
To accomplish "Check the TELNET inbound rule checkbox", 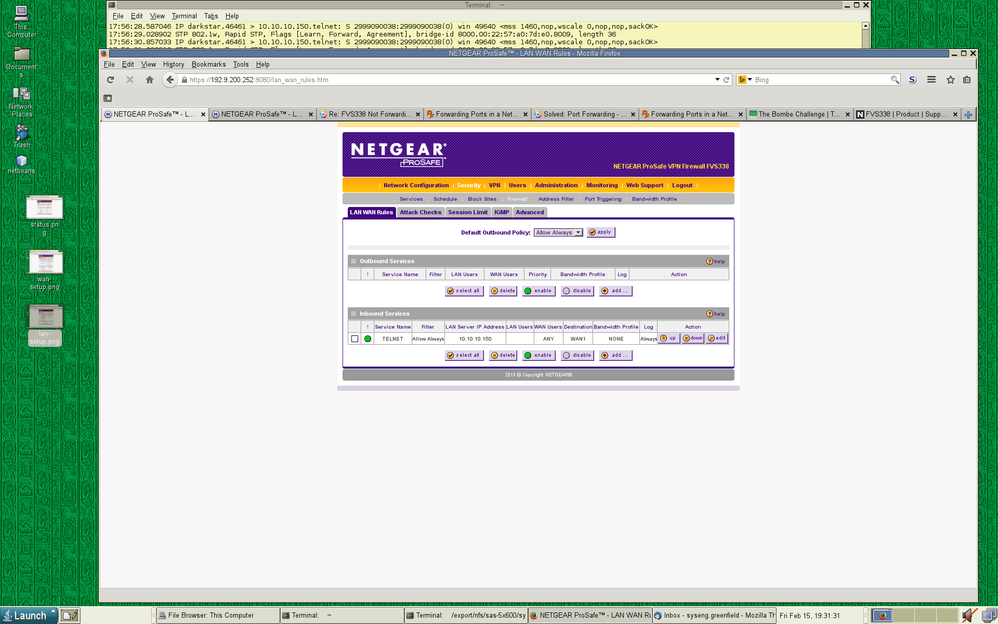I will pos(354,339).
